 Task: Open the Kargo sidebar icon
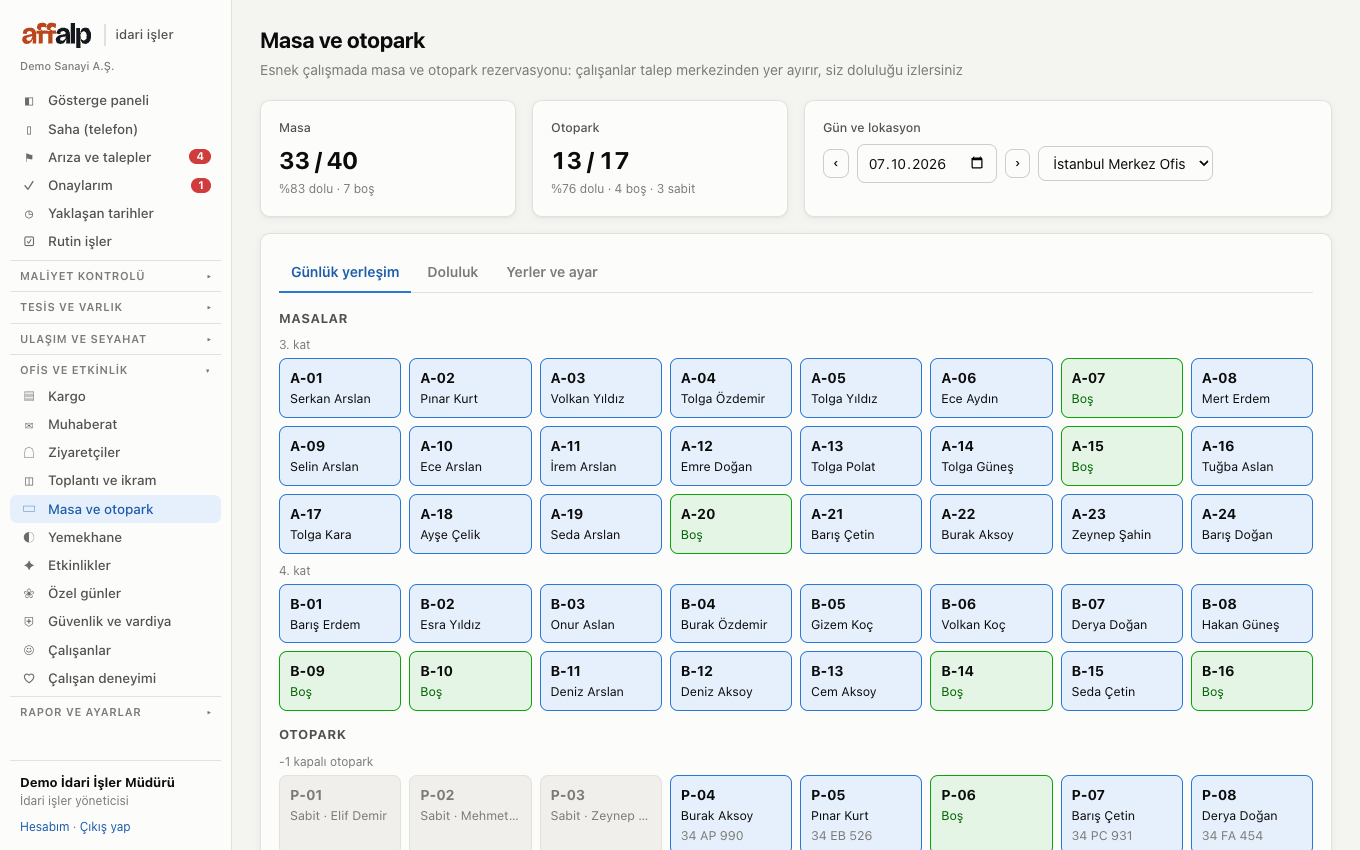29,397
